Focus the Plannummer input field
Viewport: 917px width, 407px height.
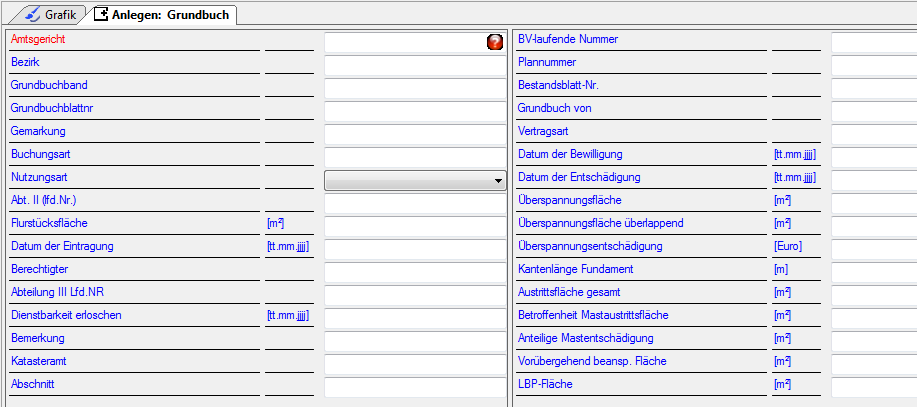point(874,66)
